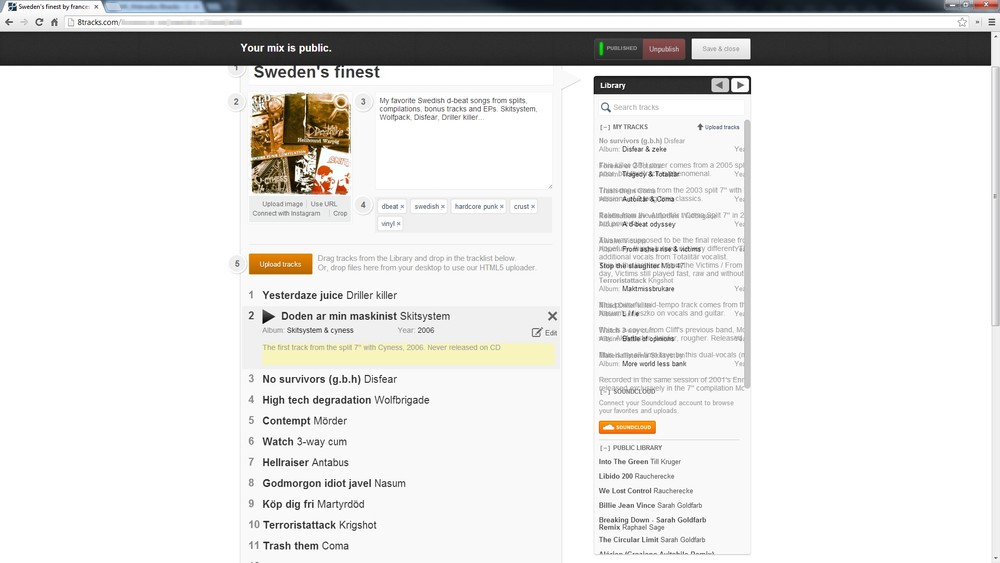This screenshot has width=1000, height=563.
Task: Collapse the My Tracks section
Action: point(605,127)
